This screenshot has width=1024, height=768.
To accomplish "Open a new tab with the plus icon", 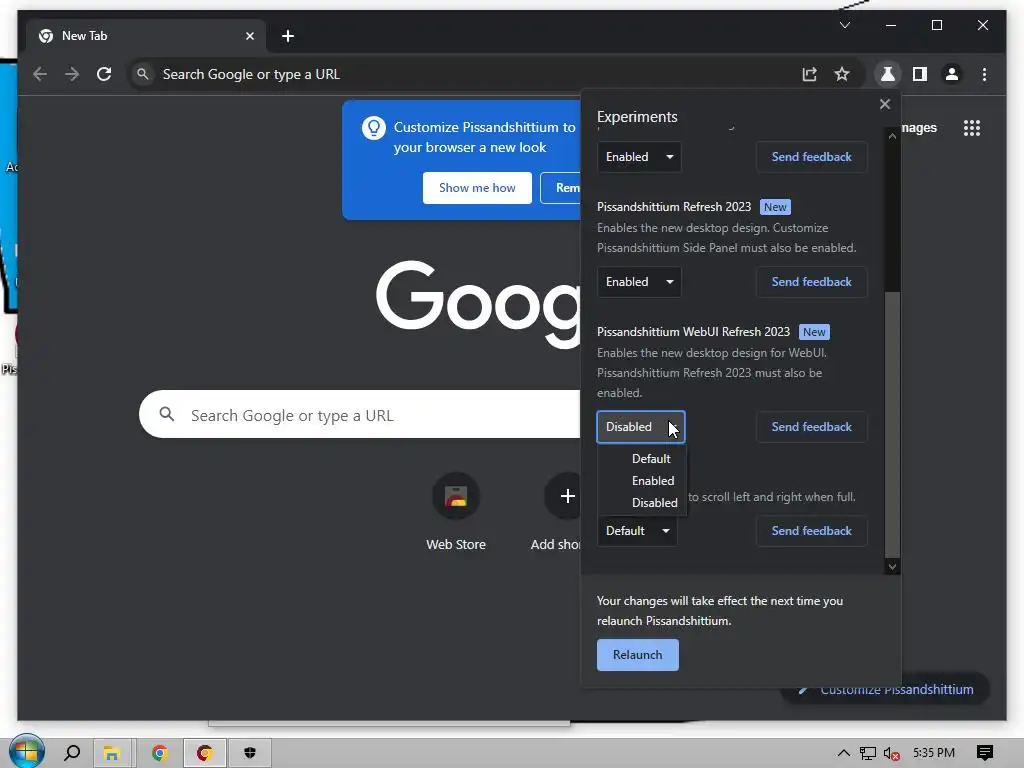I will 288,36.
